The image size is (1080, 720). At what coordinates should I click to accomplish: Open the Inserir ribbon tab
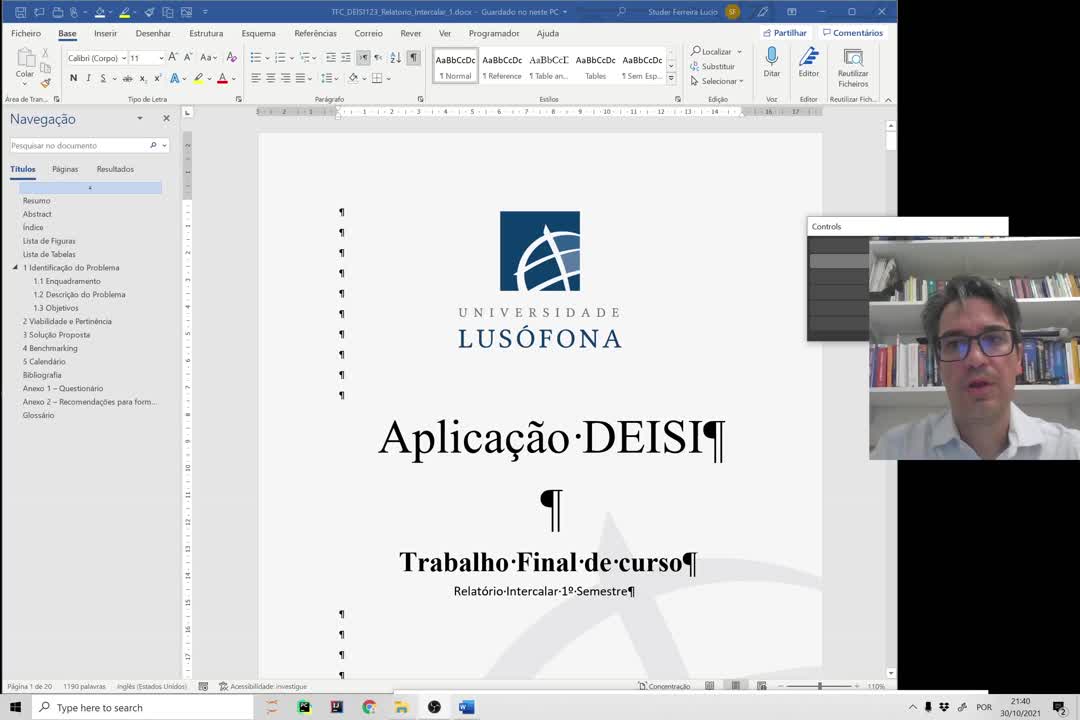click(105, 33)
